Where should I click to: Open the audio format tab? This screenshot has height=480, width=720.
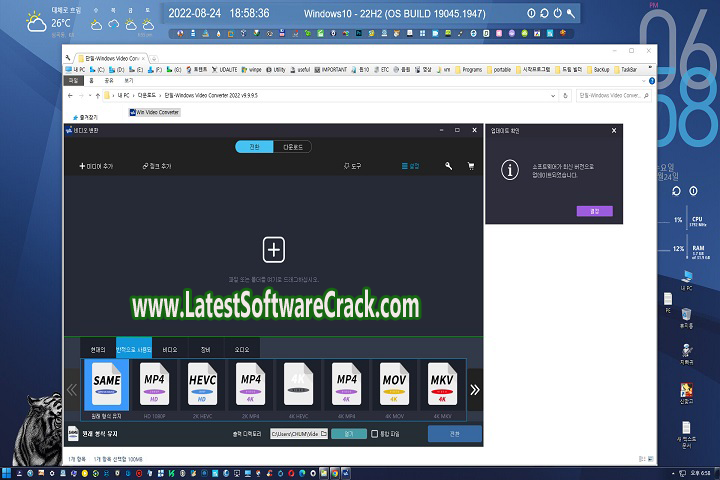(242, 350)
